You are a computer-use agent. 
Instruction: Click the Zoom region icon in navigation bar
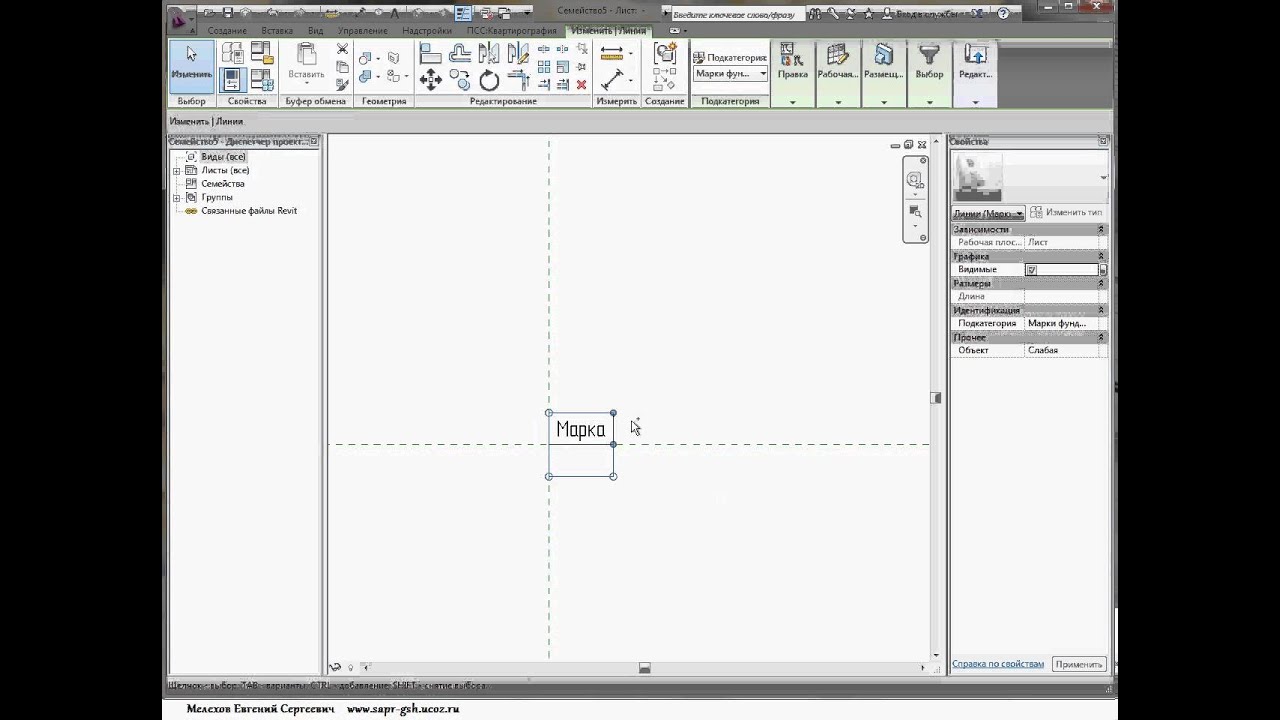pyautogui.click(x=914, y=212)
